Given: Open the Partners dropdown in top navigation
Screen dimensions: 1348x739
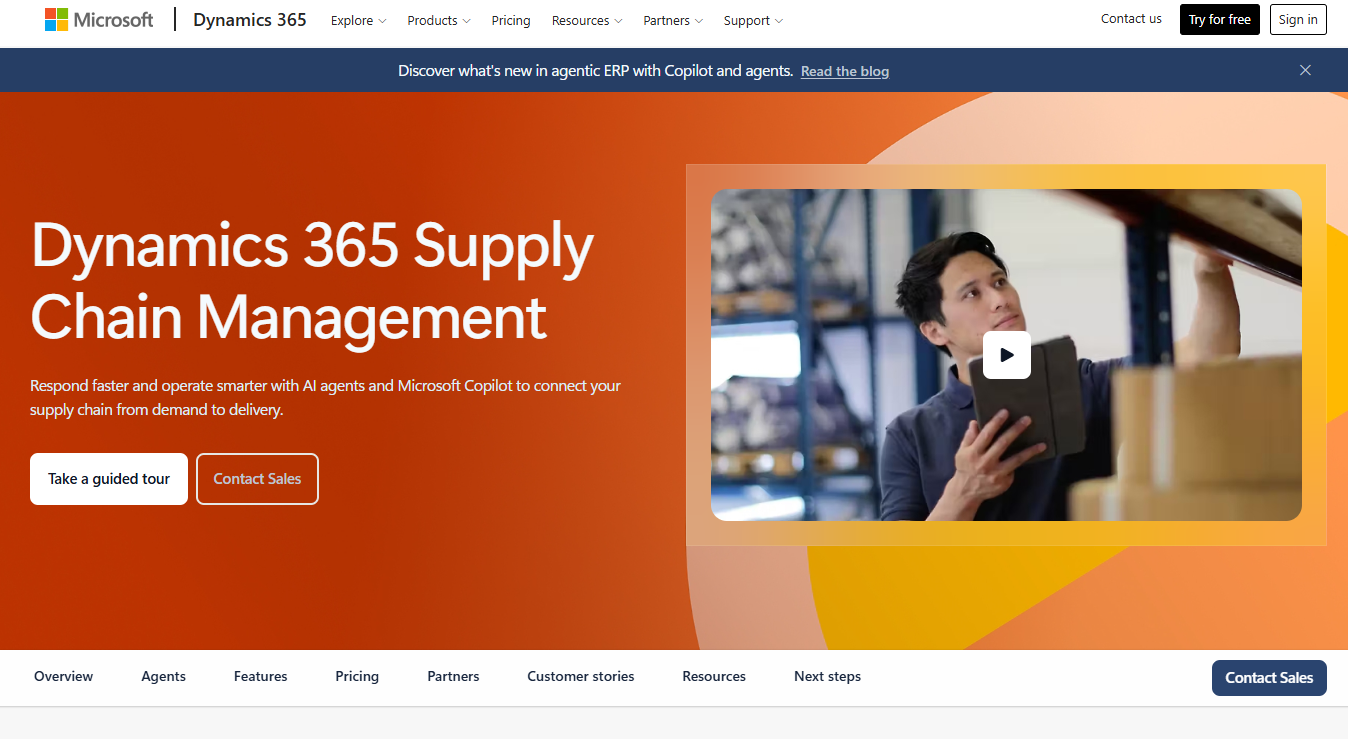Looking at the screenshot, I should [x=673, y=20].
